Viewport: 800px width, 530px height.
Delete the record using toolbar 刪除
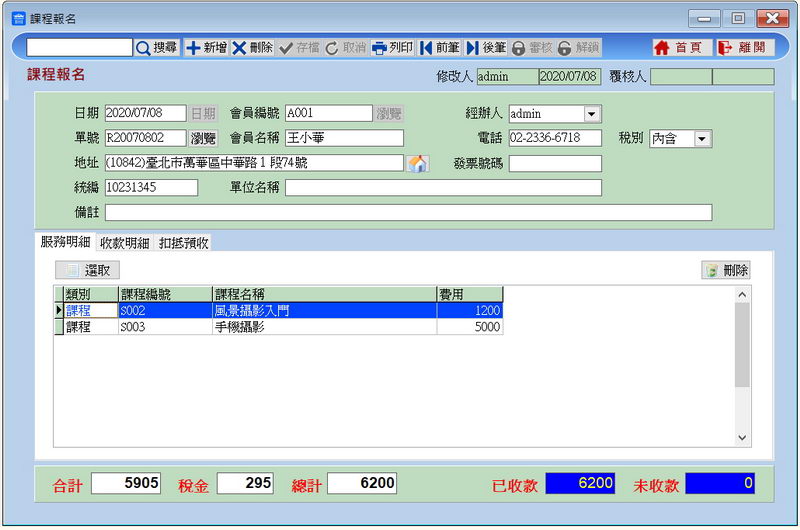(253, 48)
